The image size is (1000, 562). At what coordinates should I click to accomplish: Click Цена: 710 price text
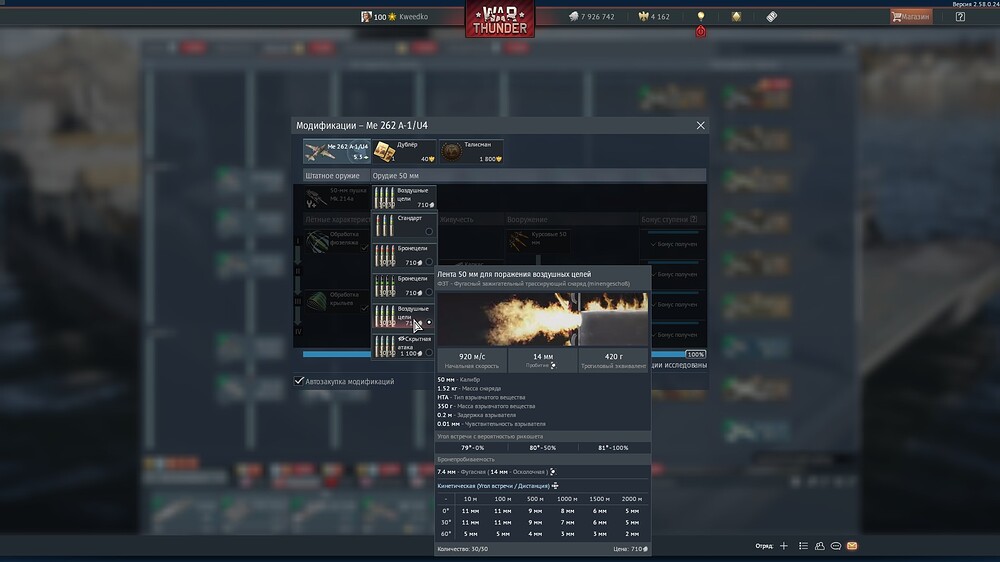coord(630,549)
